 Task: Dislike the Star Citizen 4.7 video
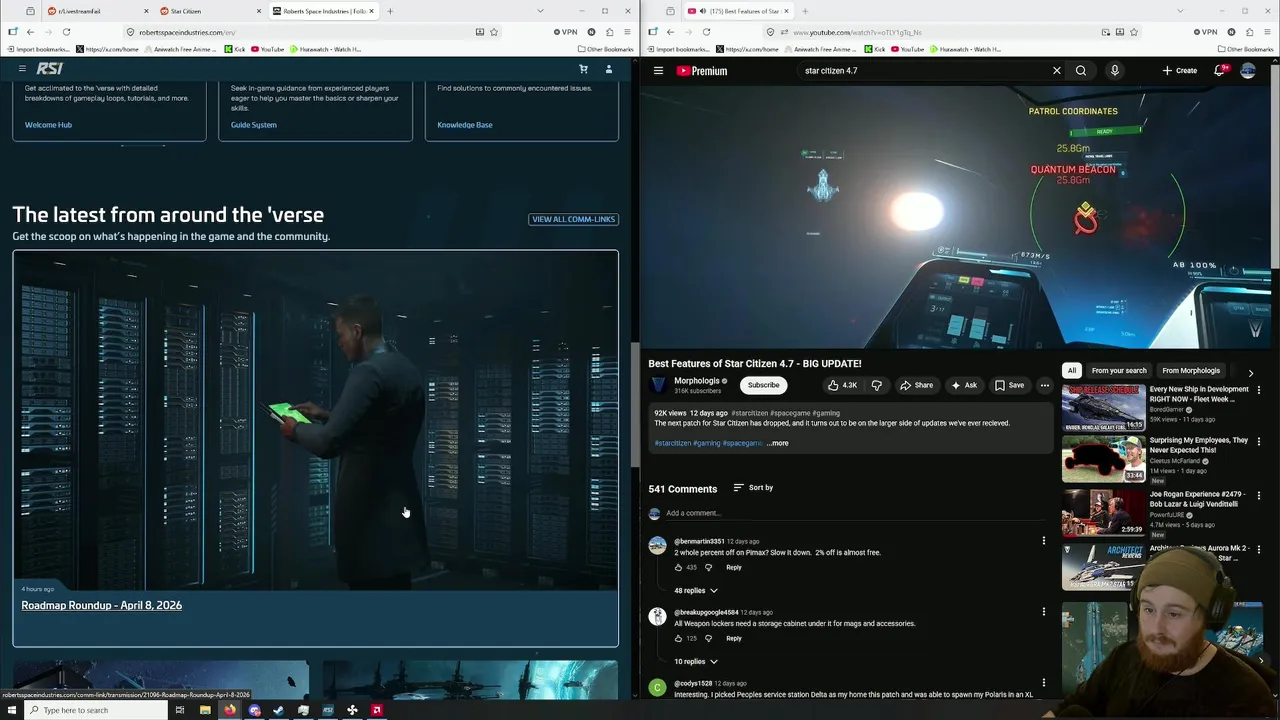(x=877, y=385)
